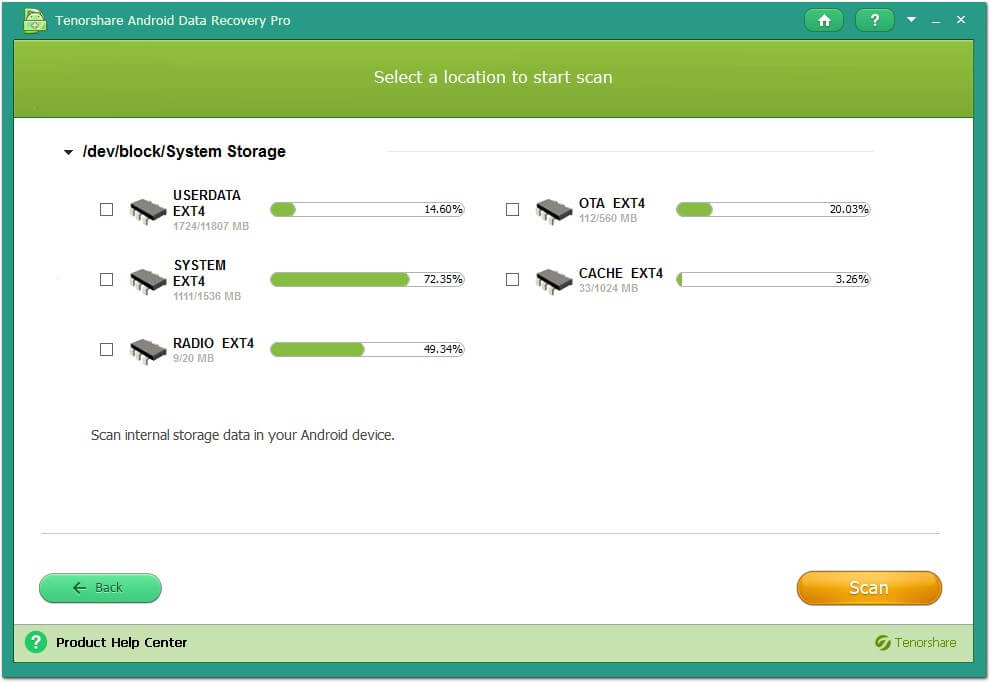Go back with the Back button
This screenshot has width=990, height=682.
point(100,588)
